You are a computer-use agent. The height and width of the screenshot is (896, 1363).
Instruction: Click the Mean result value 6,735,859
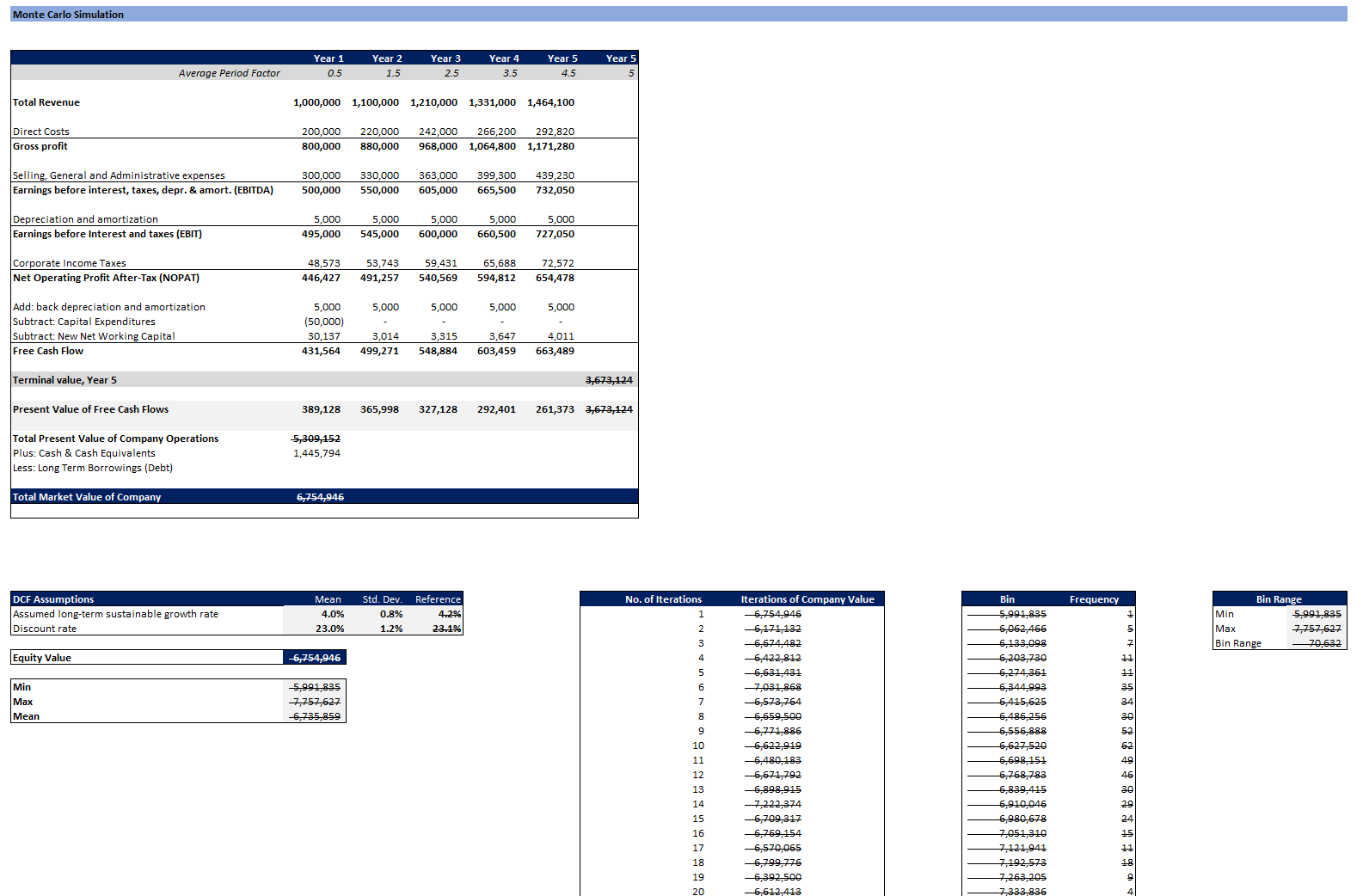pos(316,716)
